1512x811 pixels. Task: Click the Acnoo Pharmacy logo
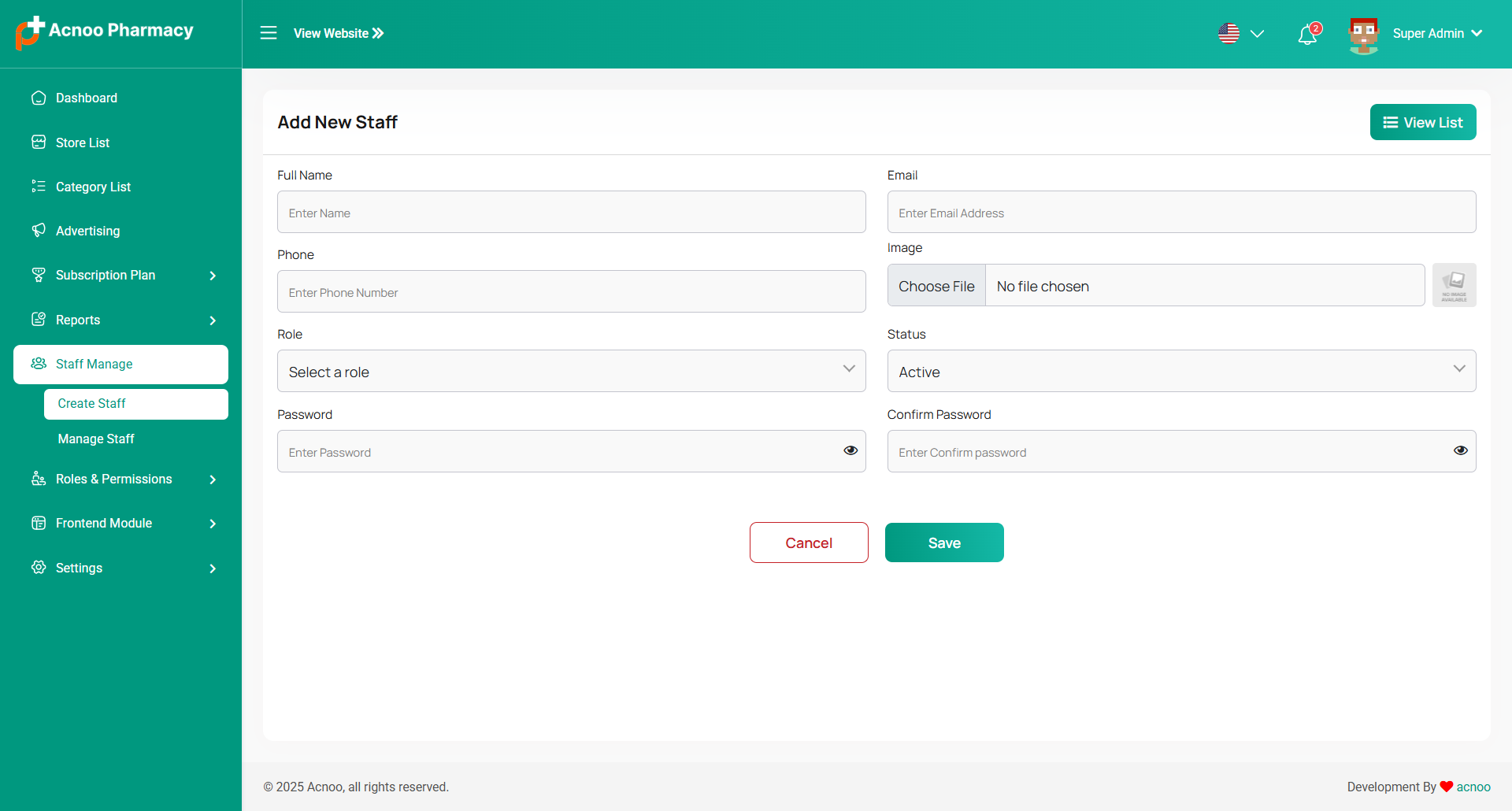[x=104, y=31]
